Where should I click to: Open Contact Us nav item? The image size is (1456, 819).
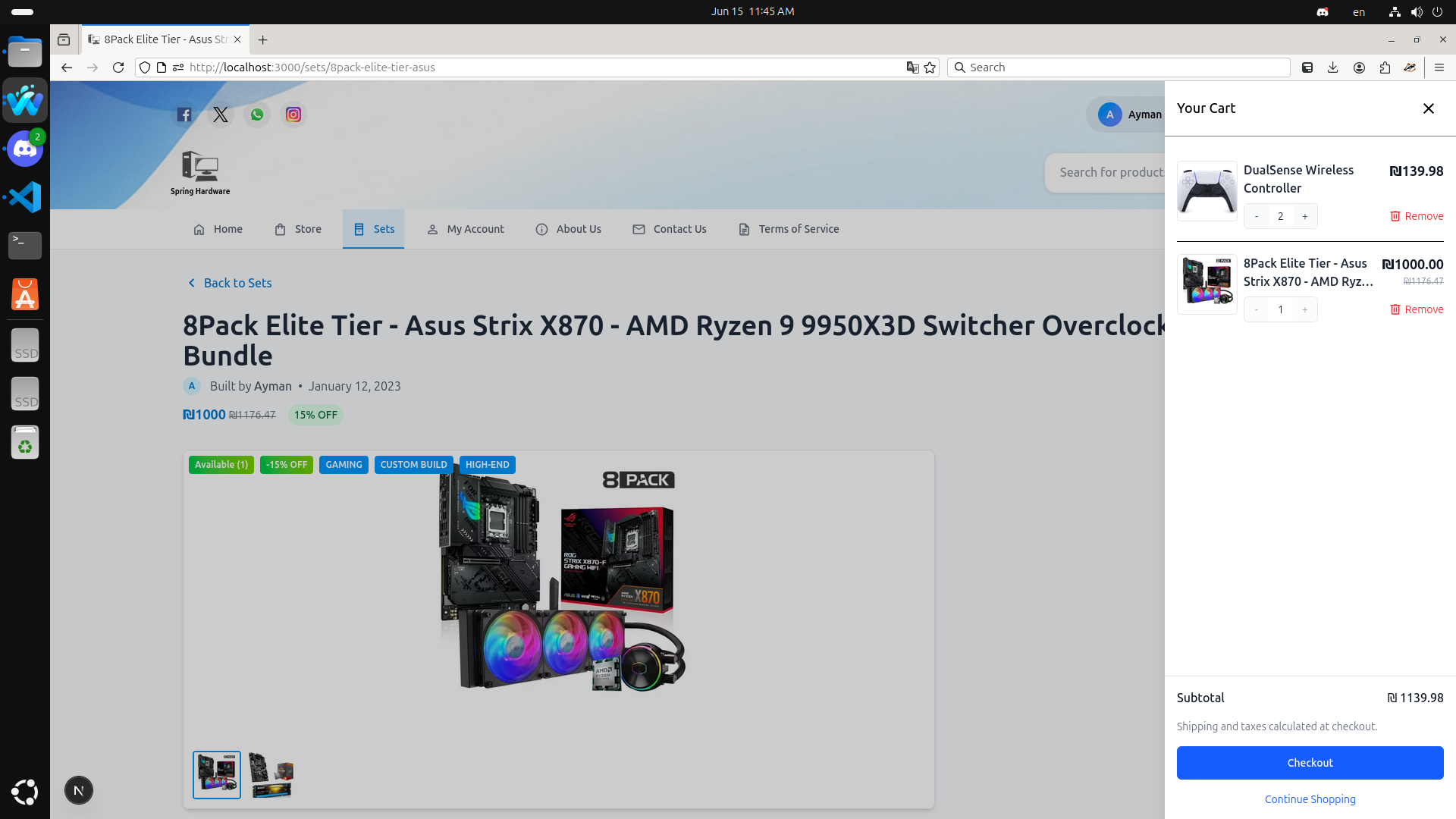point(670,229)
